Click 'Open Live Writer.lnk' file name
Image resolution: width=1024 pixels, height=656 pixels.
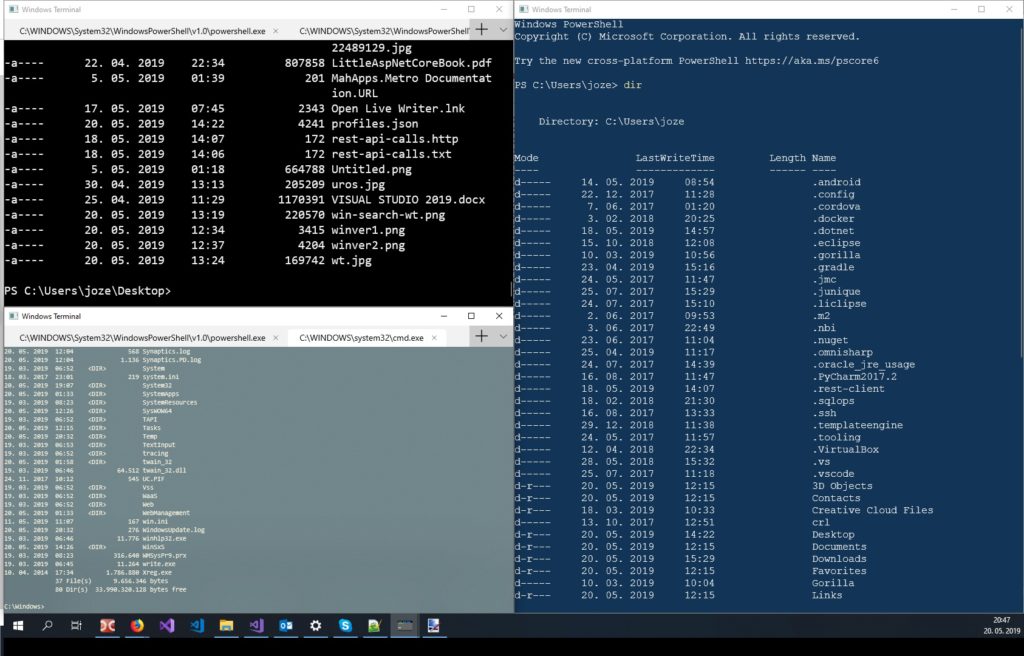point(398,108)
